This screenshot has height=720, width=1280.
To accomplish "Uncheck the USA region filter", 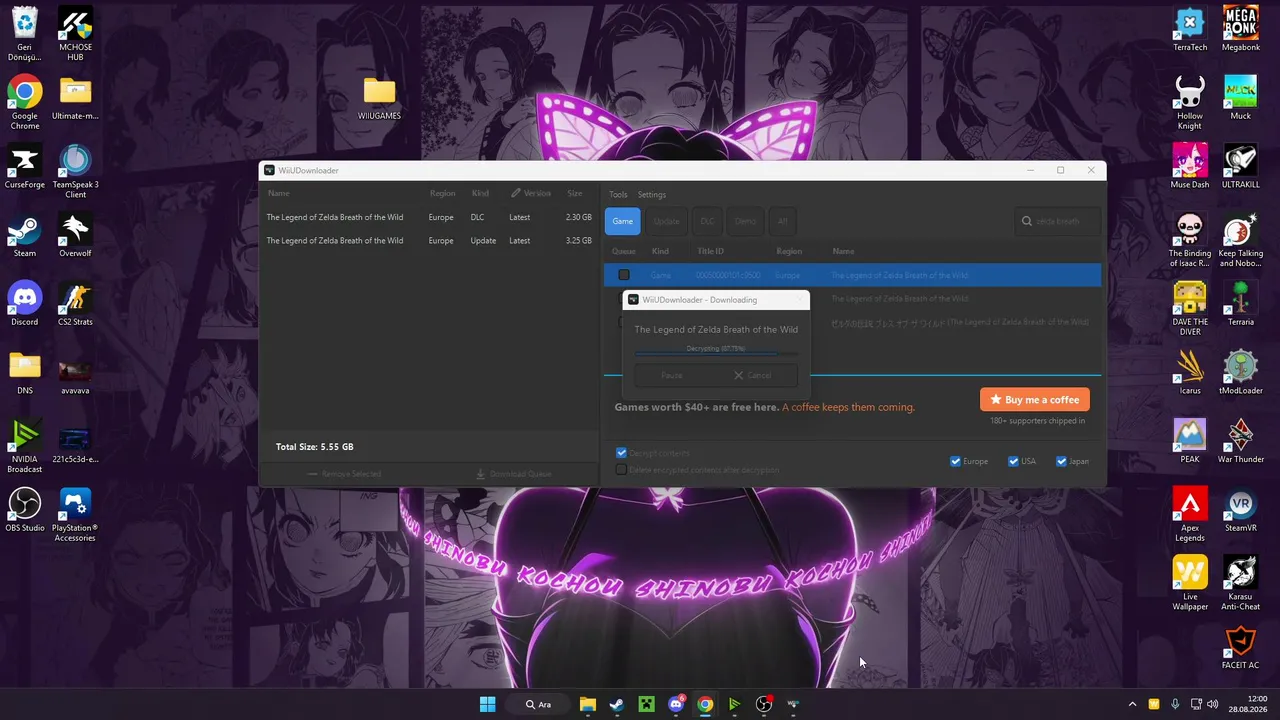I will point(1013,461).
